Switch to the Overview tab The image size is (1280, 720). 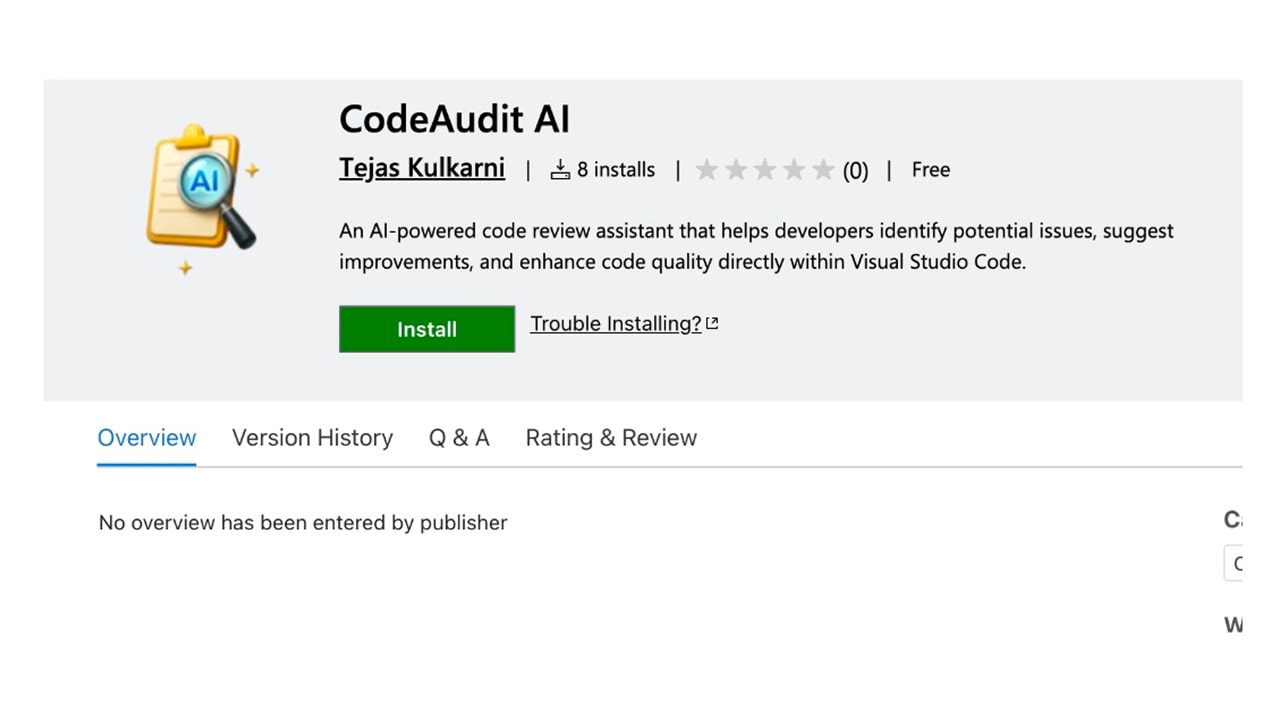147,438
